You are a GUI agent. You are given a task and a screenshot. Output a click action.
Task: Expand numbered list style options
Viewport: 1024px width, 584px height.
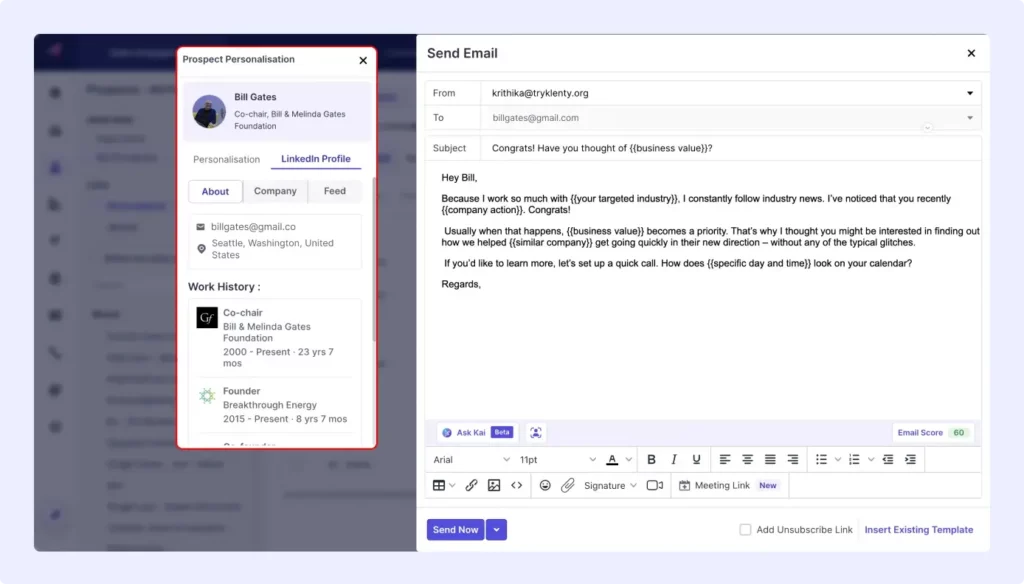coord(871,459)
